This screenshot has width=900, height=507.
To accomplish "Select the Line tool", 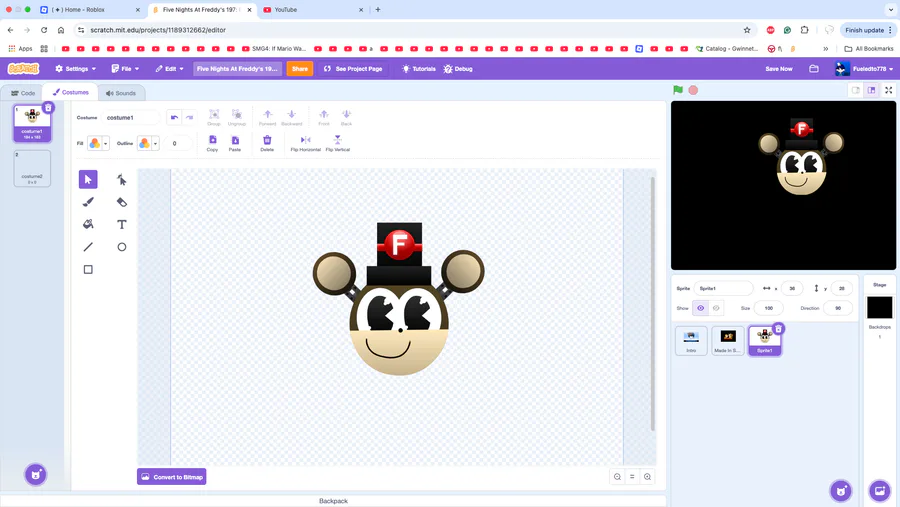I will coord(88,247).
